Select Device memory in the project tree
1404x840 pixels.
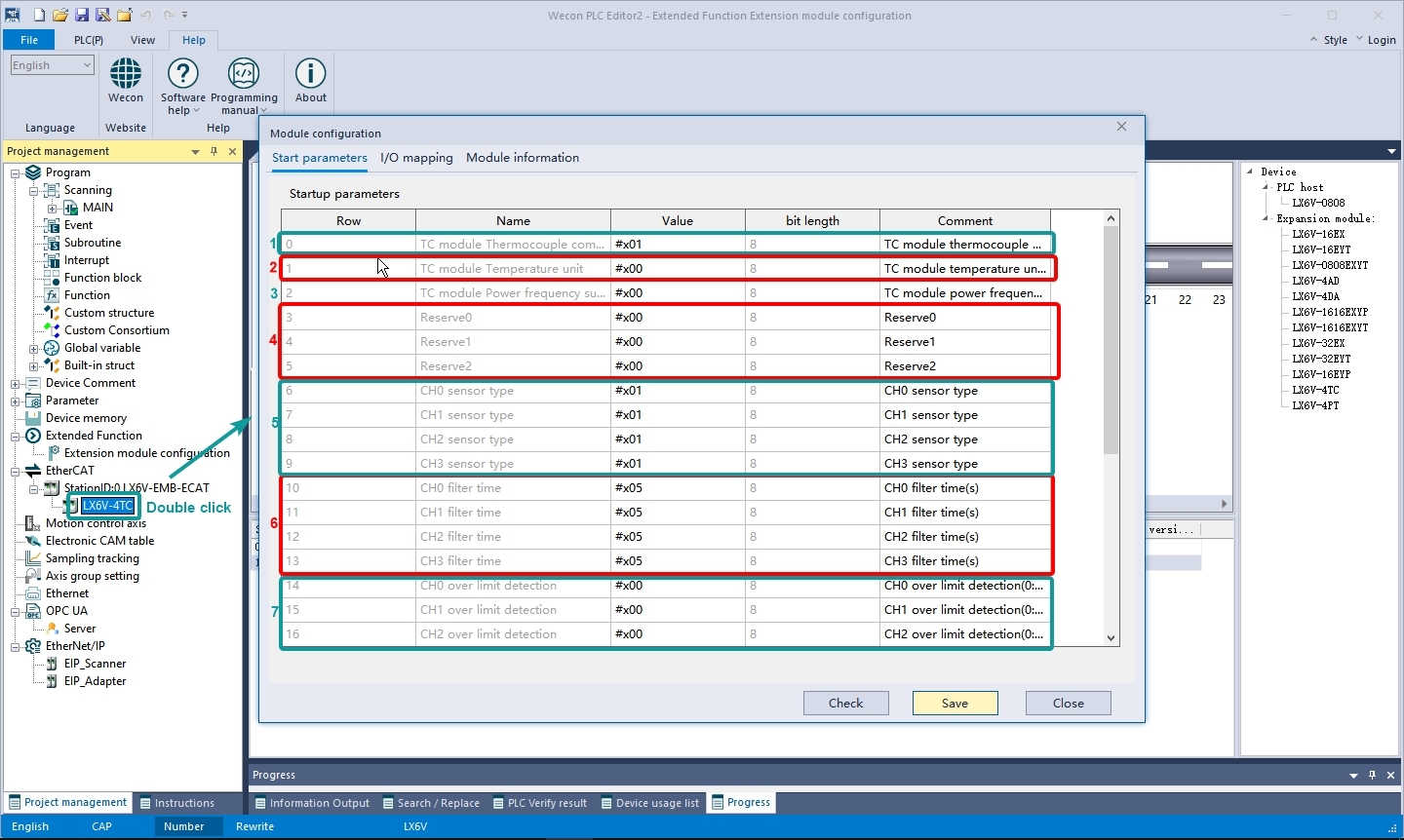(x=86, y=418)
